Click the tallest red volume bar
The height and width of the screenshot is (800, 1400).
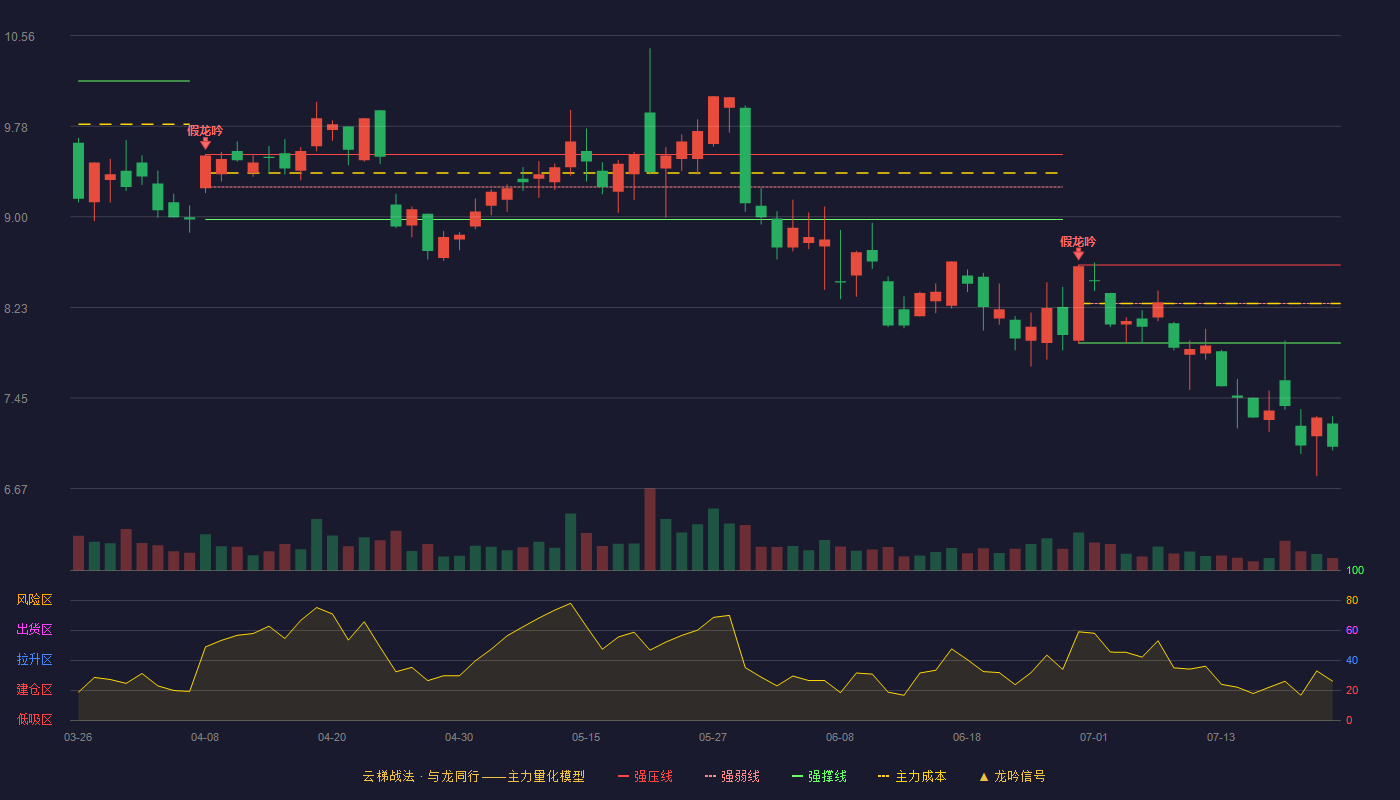[x=650, y=529]
